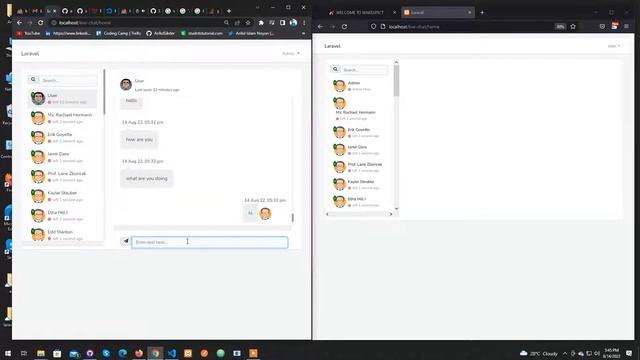Click the send message paper-plane icon

pos(126,241)
